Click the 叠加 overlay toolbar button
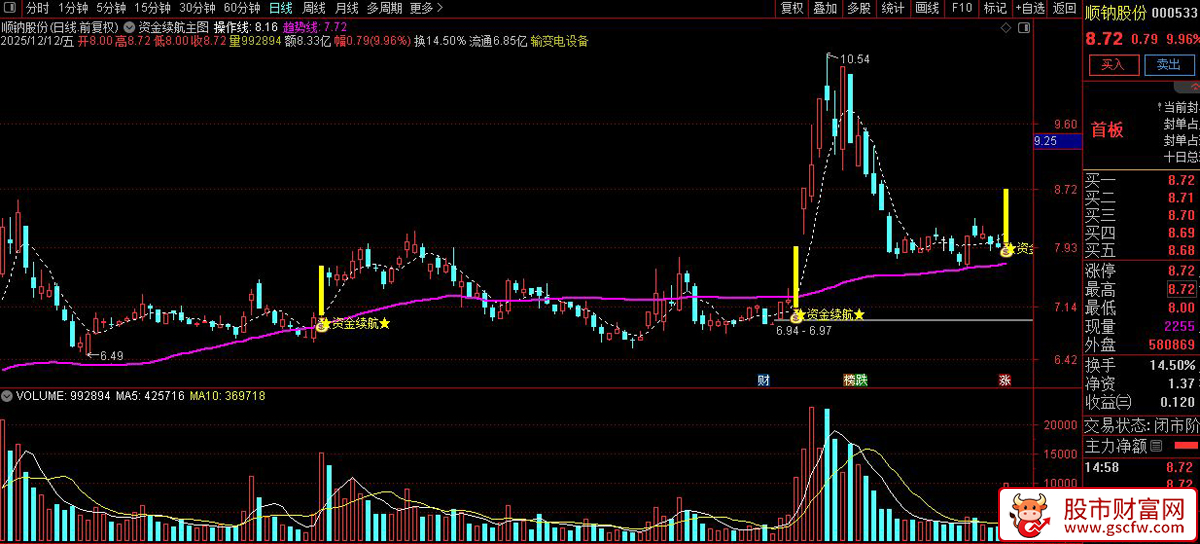This screenshot has width=1200, height=544. tap(825, 8)
